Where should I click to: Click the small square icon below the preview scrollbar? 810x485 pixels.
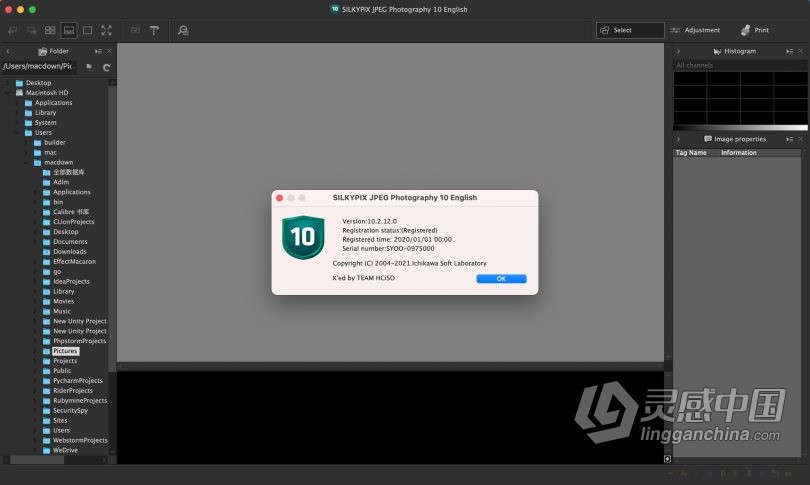click(667, 459)
